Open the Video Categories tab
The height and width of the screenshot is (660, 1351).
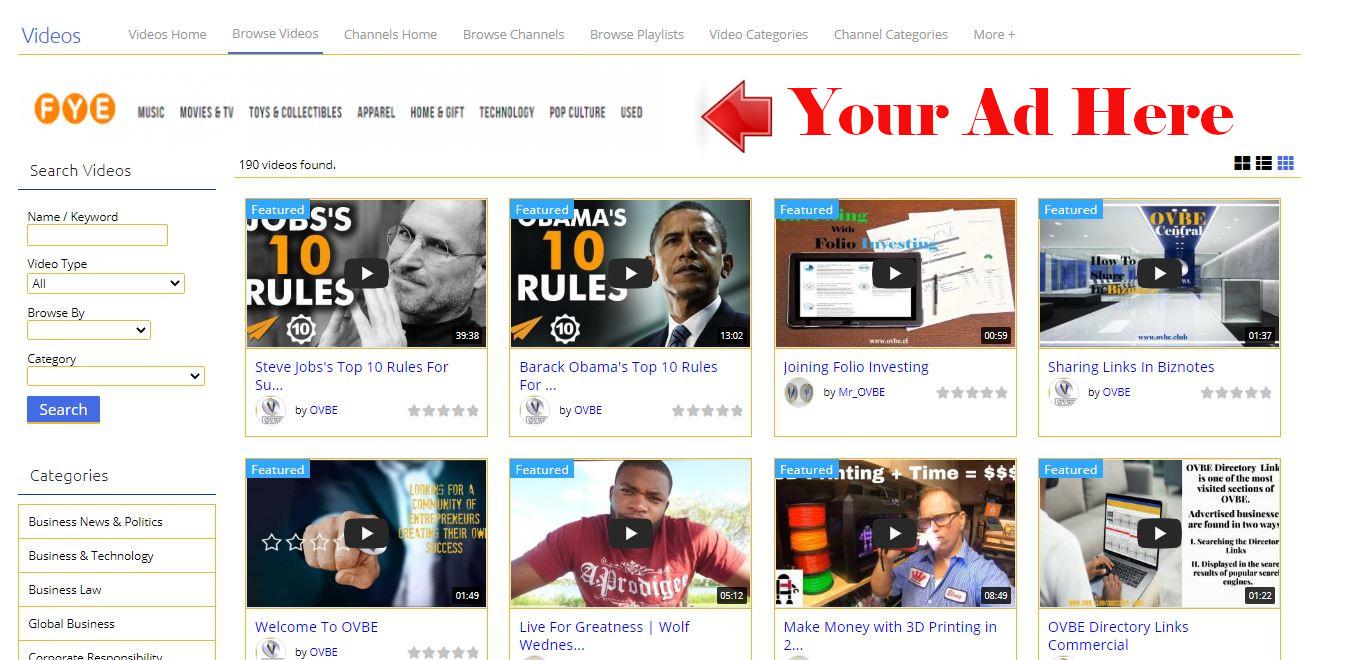tap(758, 34)
